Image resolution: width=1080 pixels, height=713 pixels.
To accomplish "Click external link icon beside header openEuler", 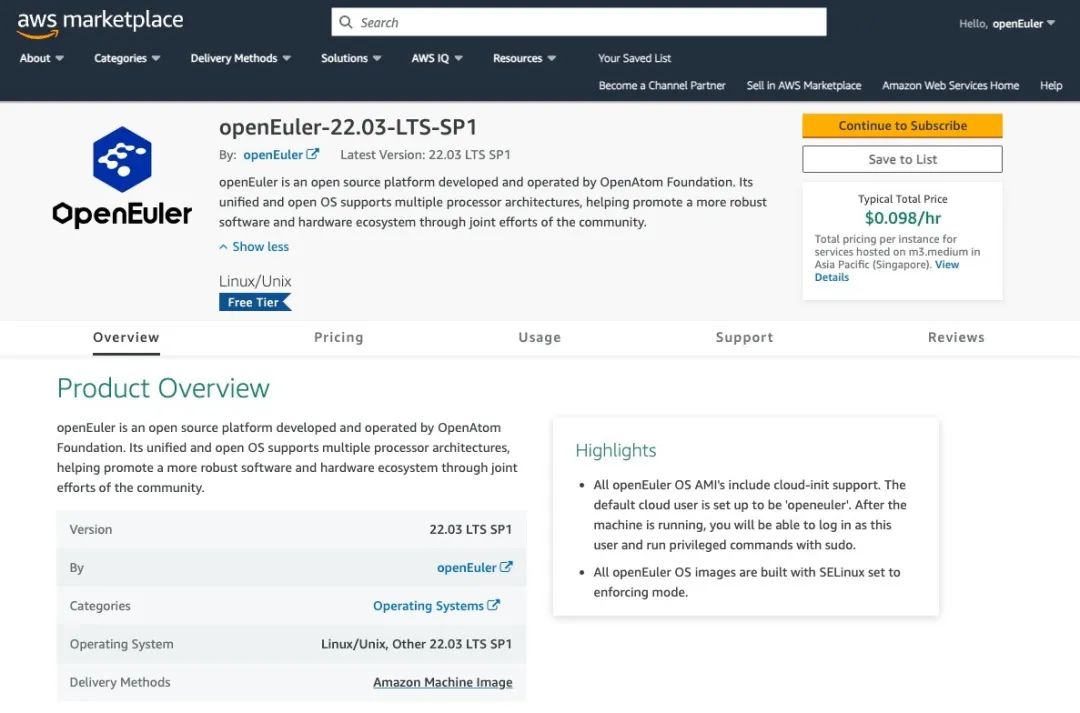I will (x=313, y=154).
